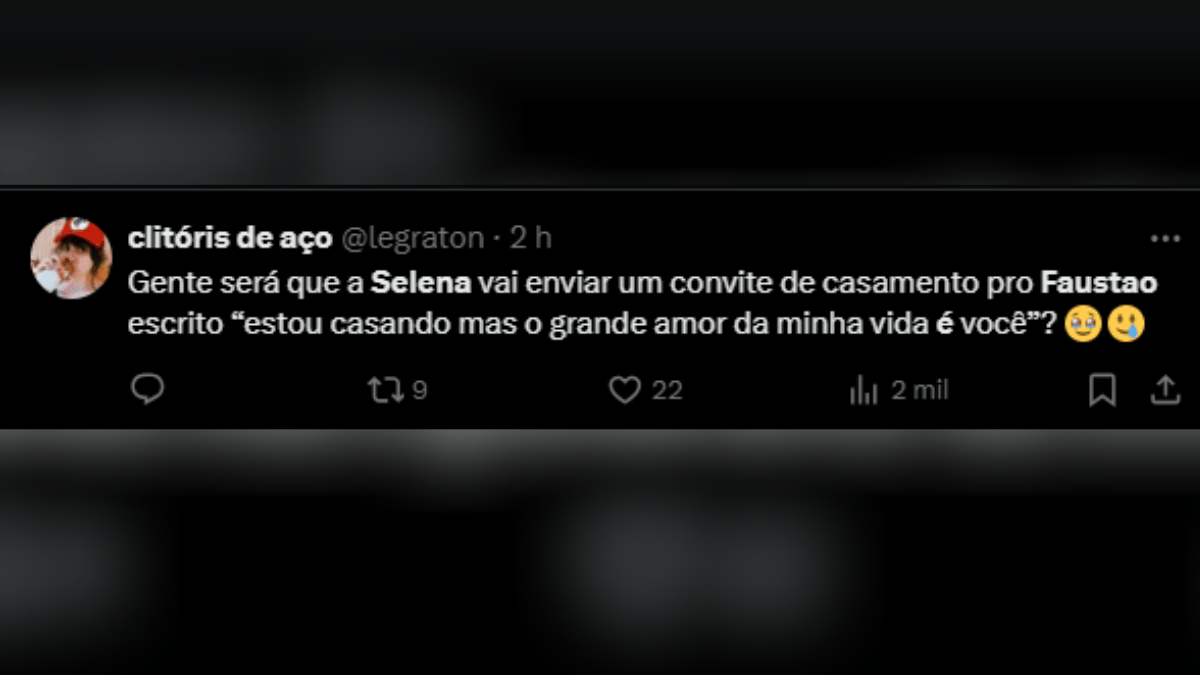Share the tweet via upload arrow icon

tap(1165, 390)
